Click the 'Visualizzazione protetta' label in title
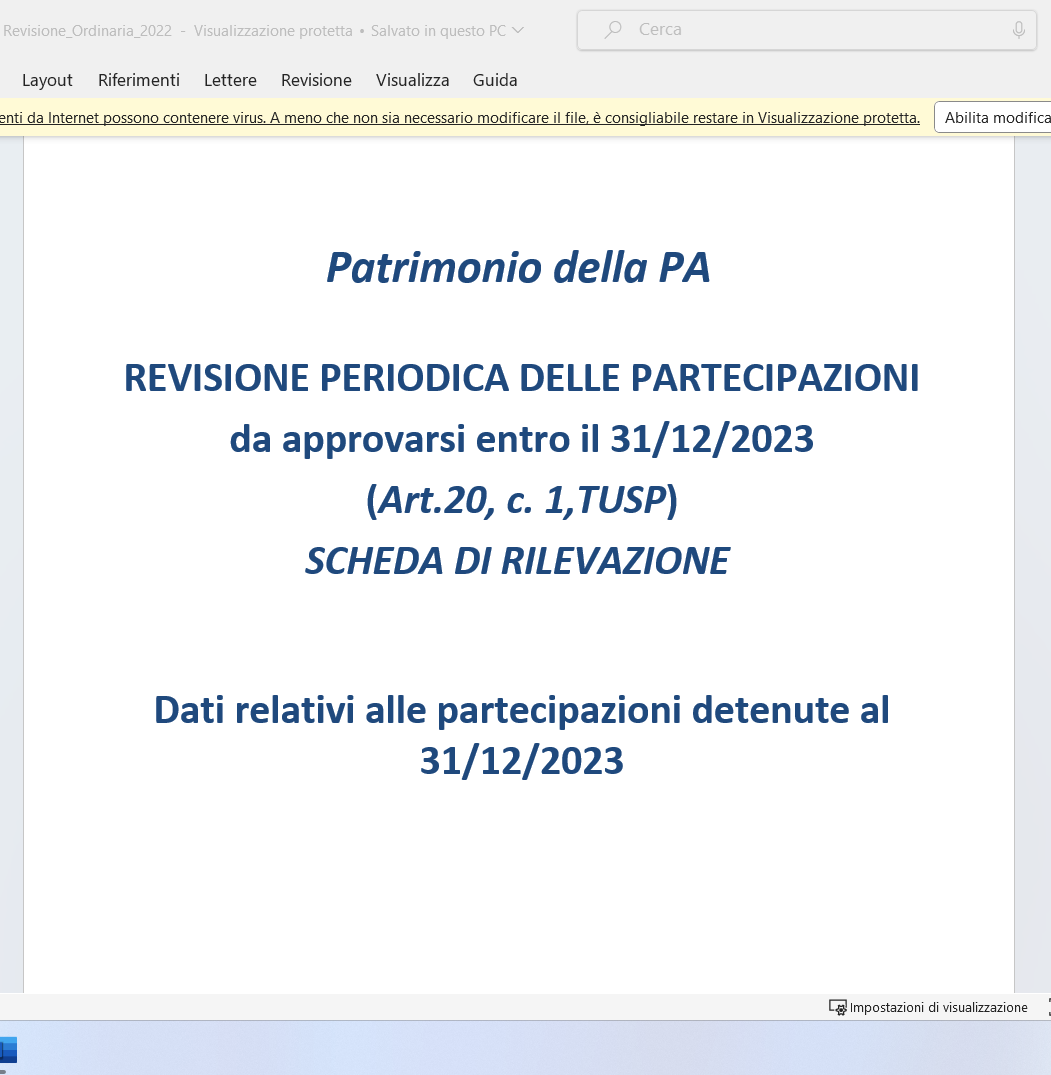This screenshot has width=1051, height=1075. [x=273, y=30]
